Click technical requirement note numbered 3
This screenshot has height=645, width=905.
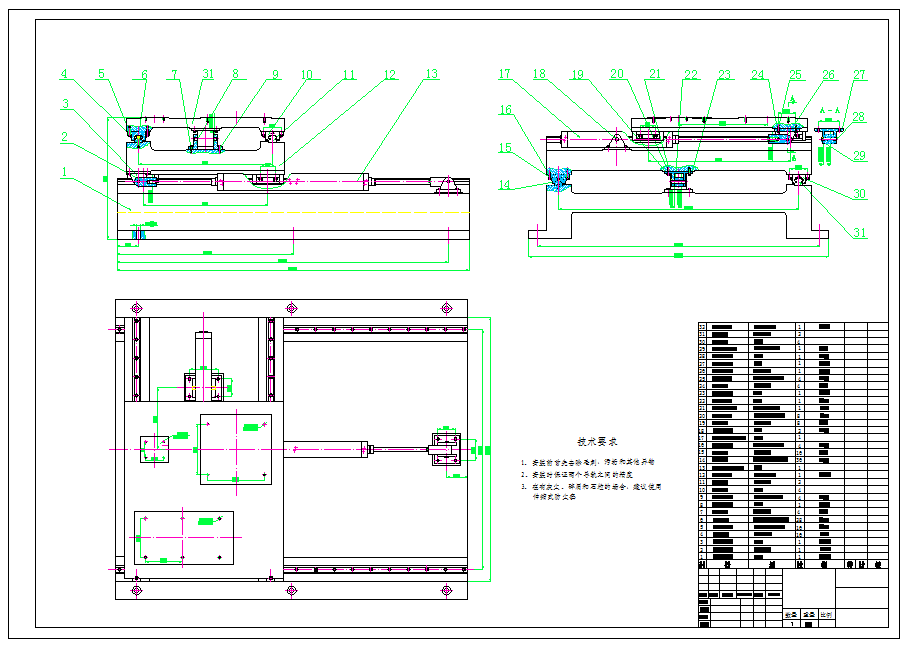click(591, 492)
